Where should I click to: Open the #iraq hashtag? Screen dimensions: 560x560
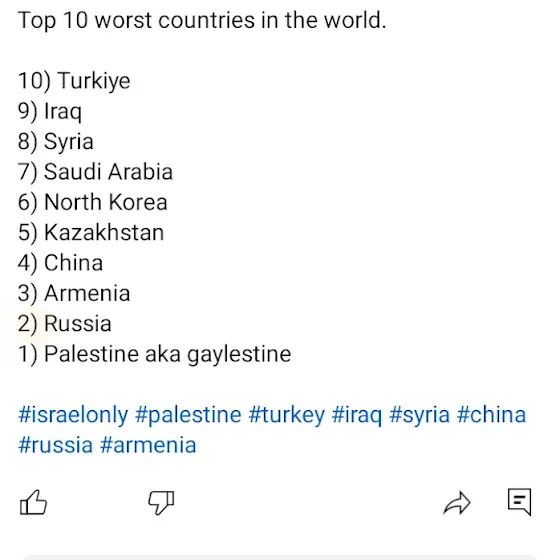click(x=357, y=415)
